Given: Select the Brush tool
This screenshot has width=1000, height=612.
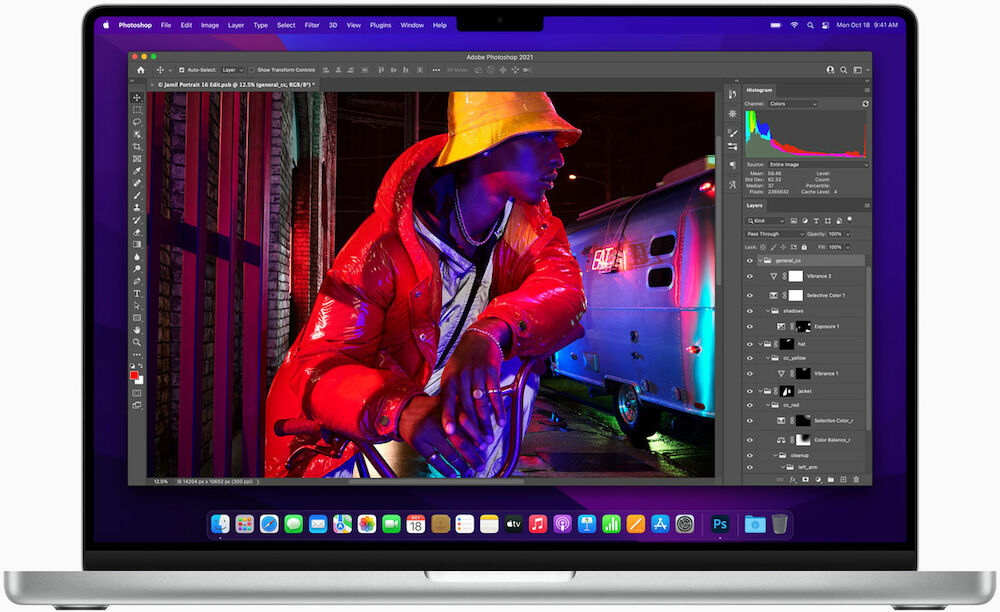Looking at the screenshot, I should point(136,196).
